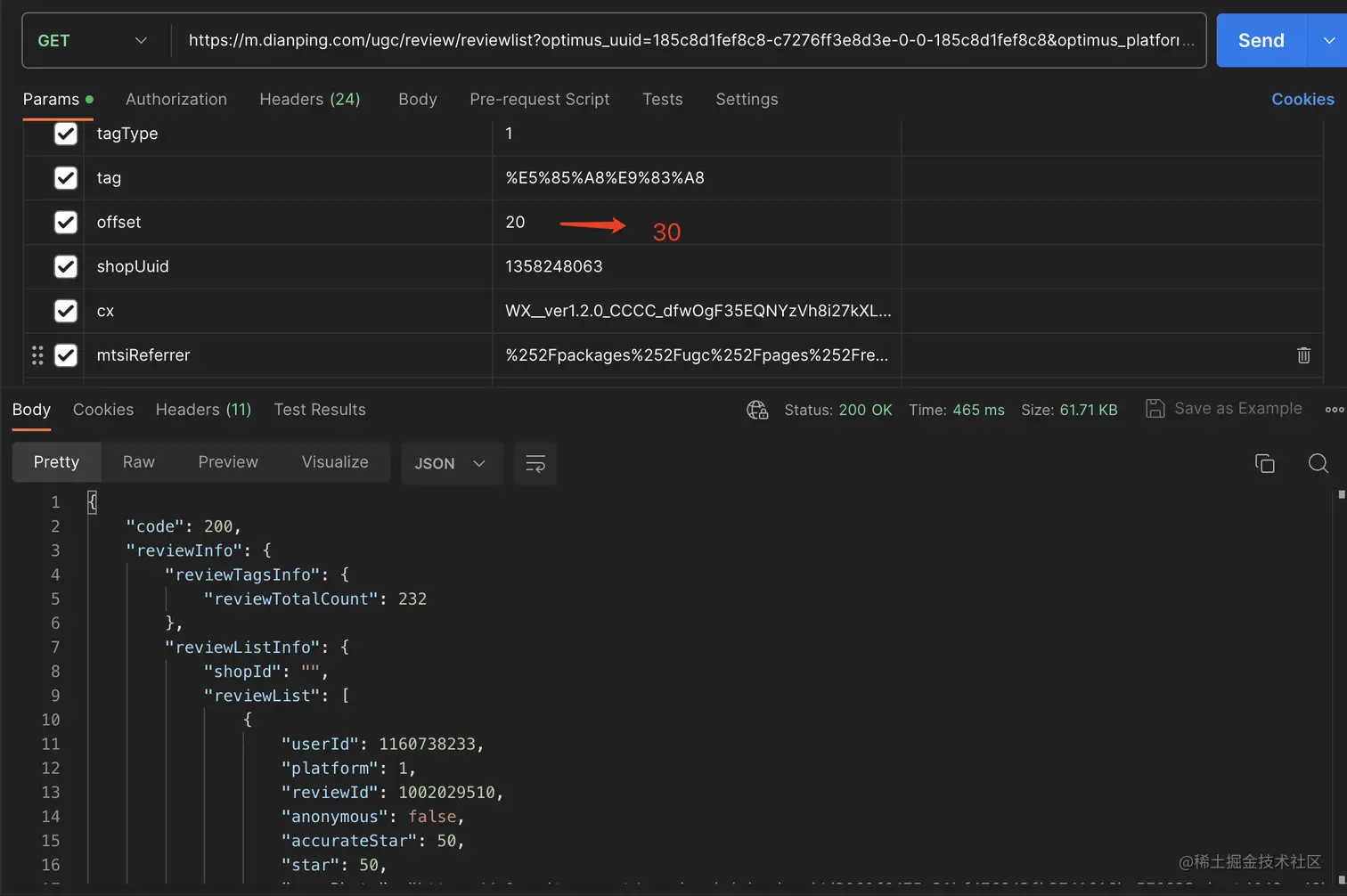Open request Headers (24) tab
This screenshot has width=1347, height=896.
click(310, 99)
